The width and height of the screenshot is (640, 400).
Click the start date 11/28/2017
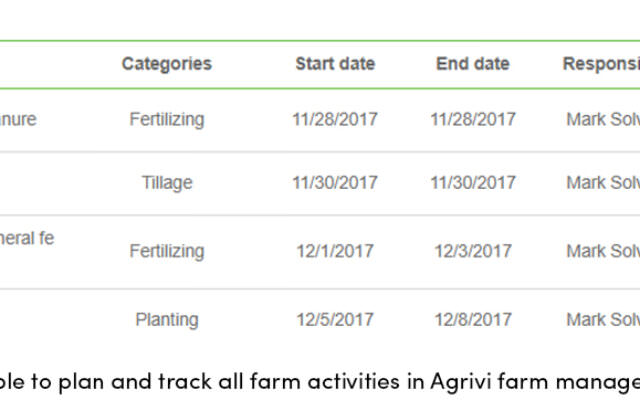pos(335,120)
